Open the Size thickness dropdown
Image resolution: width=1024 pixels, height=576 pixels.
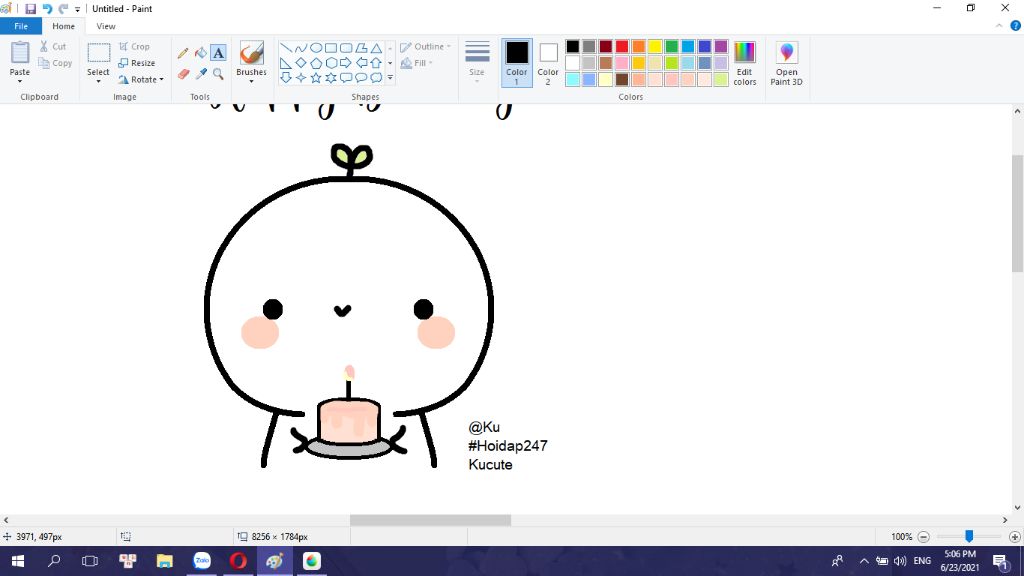coord(477,63)
